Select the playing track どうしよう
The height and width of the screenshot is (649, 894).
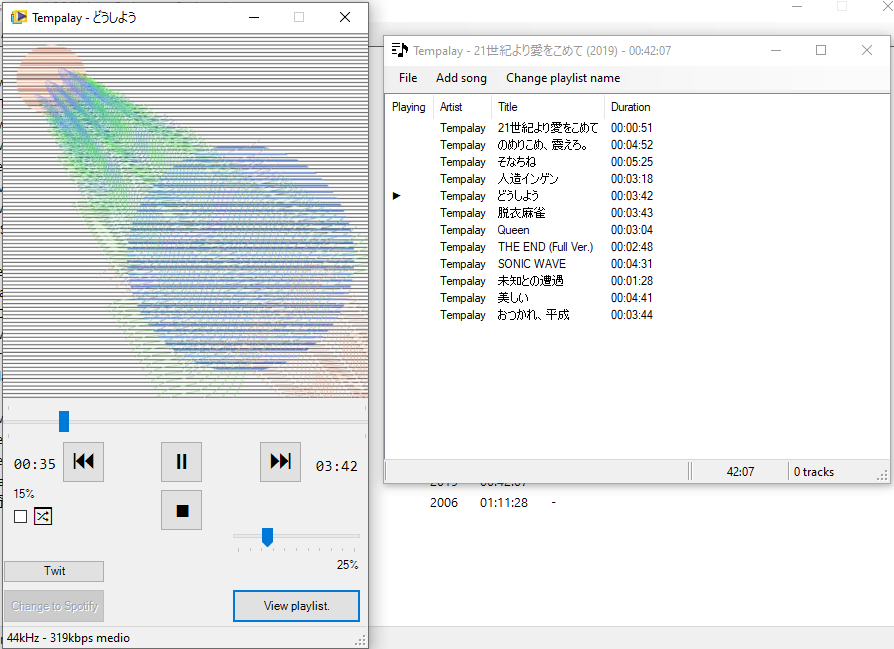[518, 196]
